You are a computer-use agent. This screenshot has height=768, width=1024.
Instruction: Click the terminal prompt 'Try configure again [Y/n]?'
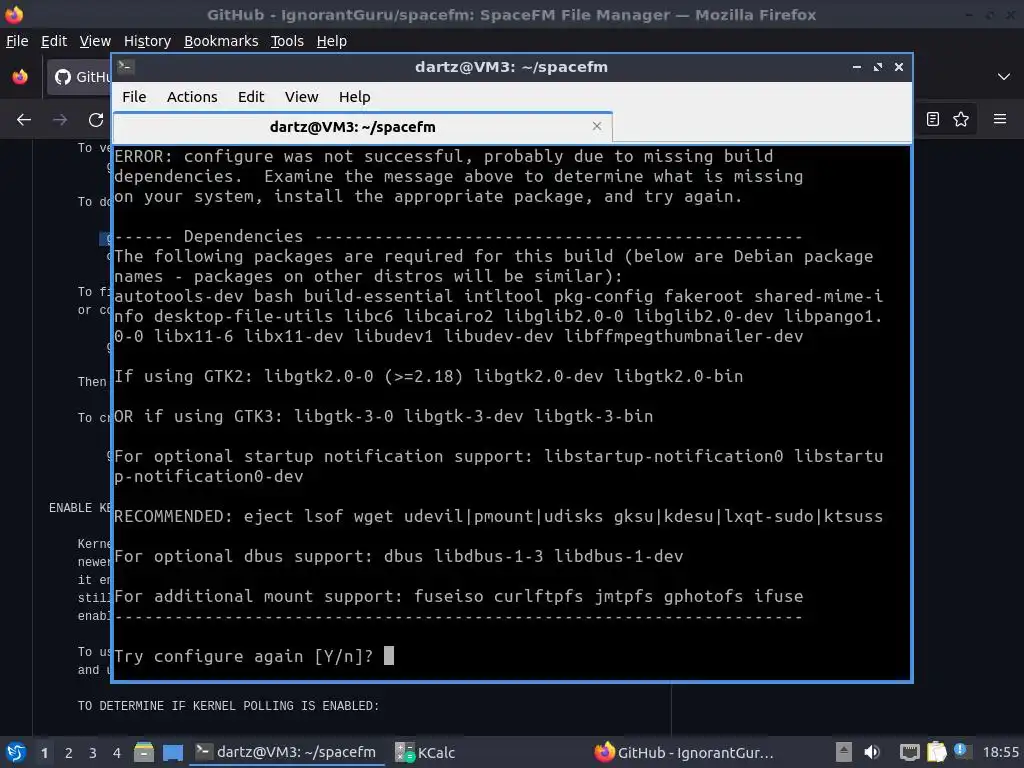[x=244, y=656]
